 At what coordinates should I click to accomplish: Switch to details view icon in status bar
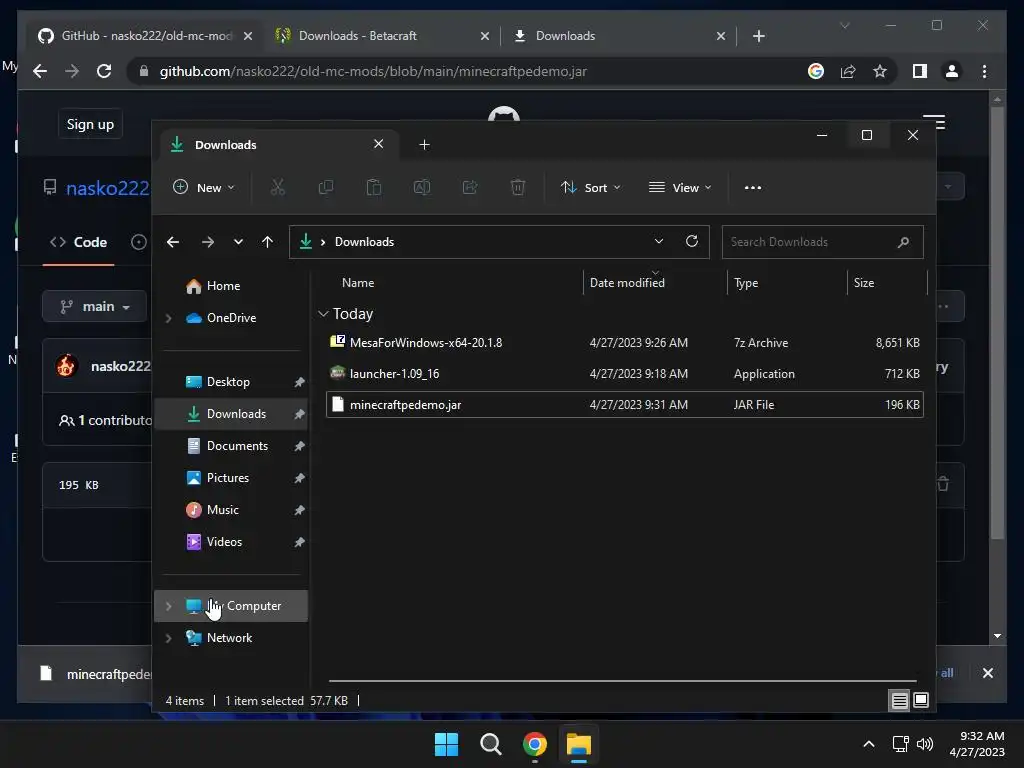899,701
